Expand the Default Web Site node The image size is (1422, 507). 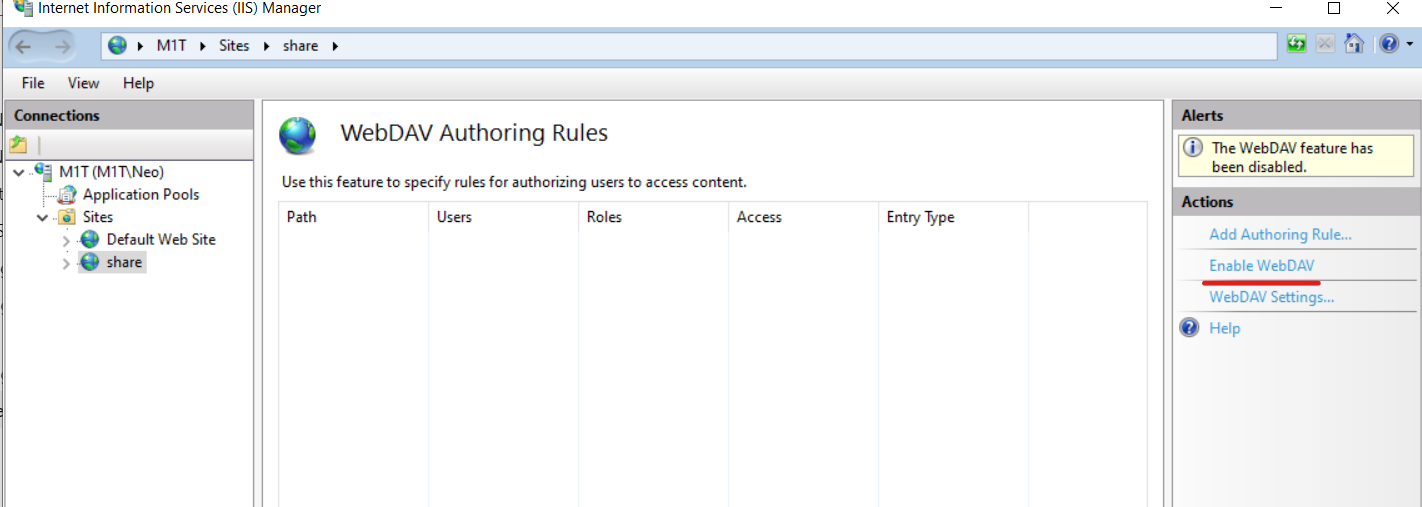[x=66, y=241]
